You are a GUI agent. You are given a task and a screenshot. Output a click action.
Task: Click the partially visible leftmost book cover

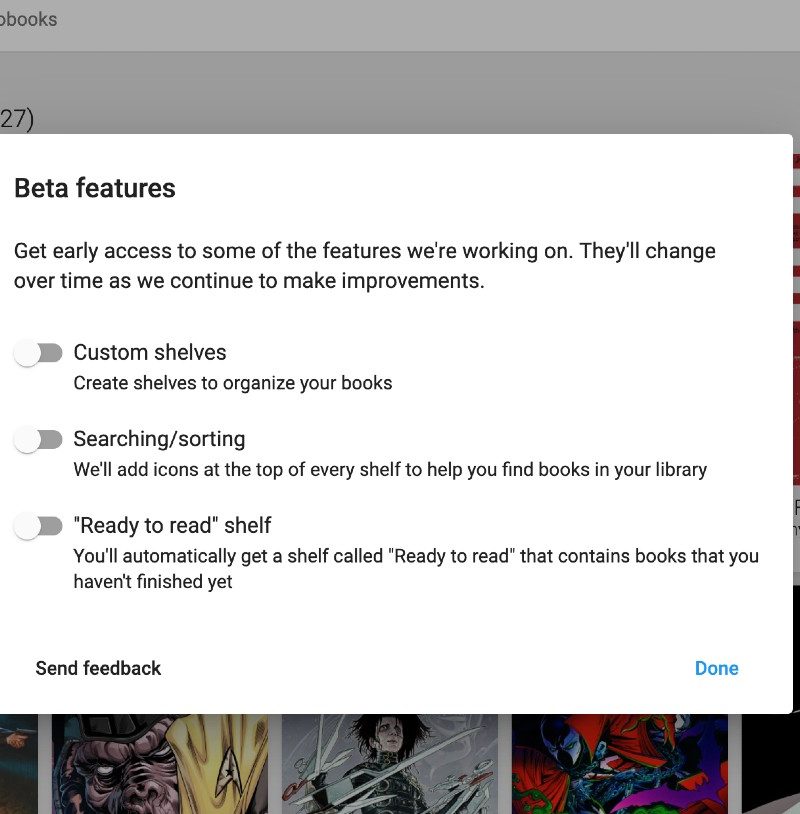17,764
